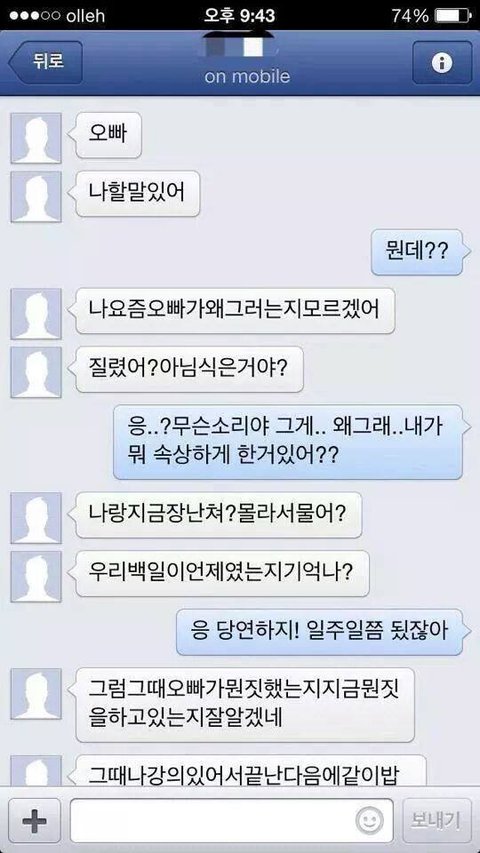Select the 뭔데?? message bubble

(x=419, y=252)
